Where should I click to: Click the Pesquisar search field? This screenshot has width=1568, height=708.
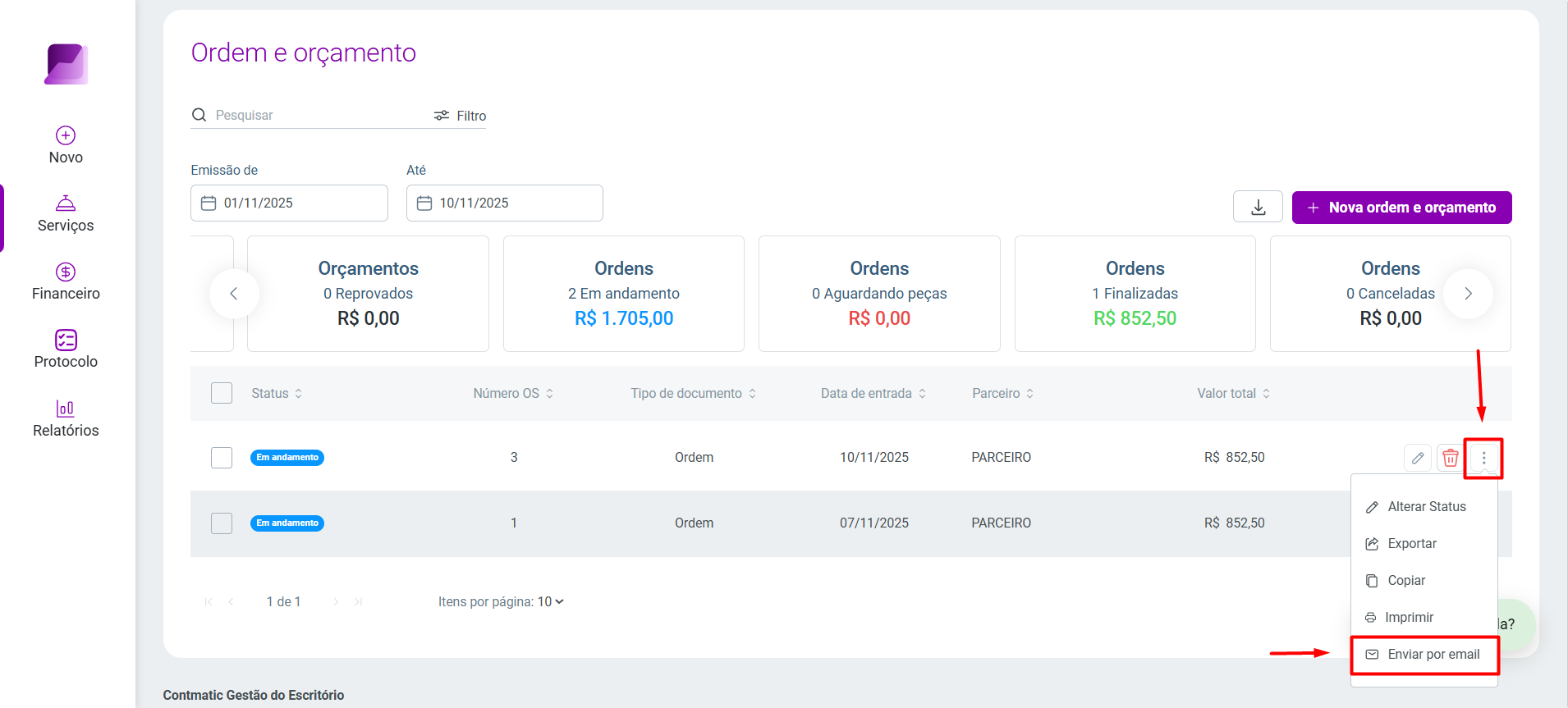[x=312, y=115]
